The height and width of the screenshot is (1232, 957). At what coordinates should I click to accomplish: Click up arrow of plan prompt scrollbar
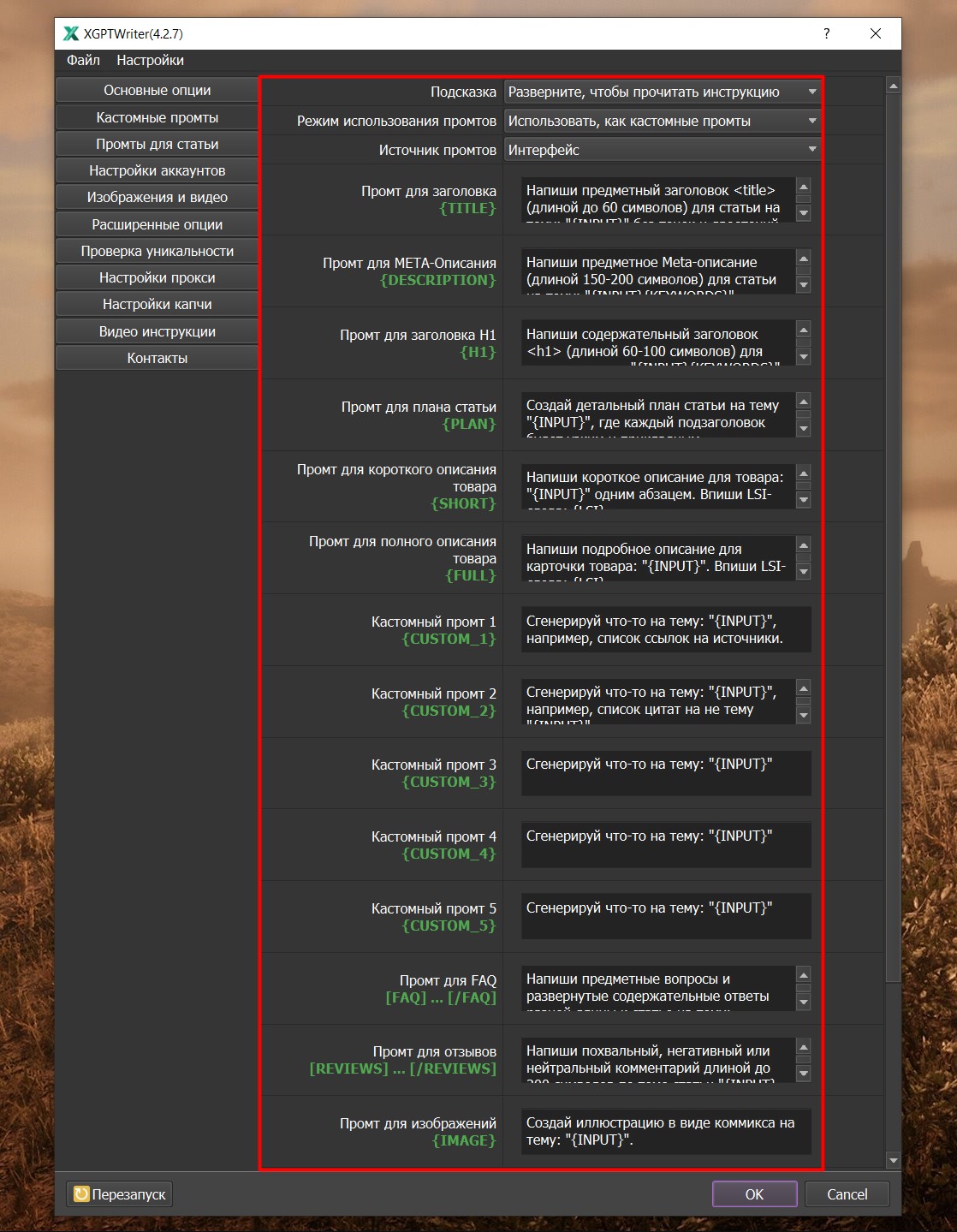803,402
